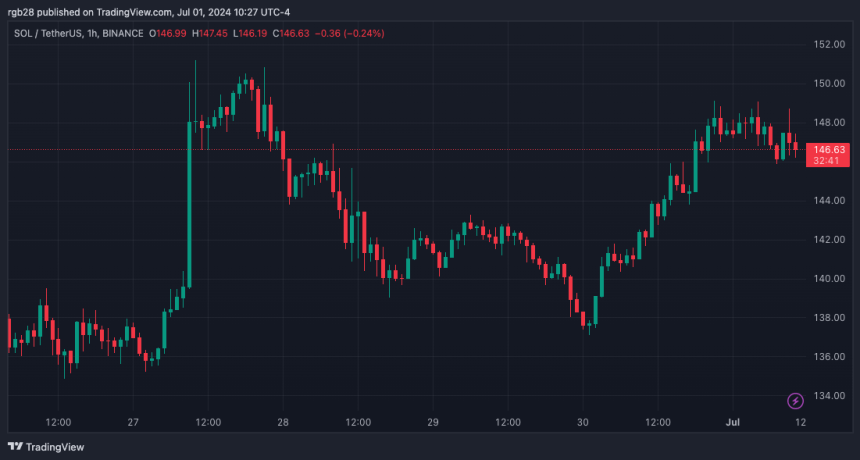Click the Jul date marker on time axis
This screenshot has width=860, height=460.
[x=733, y=422]
